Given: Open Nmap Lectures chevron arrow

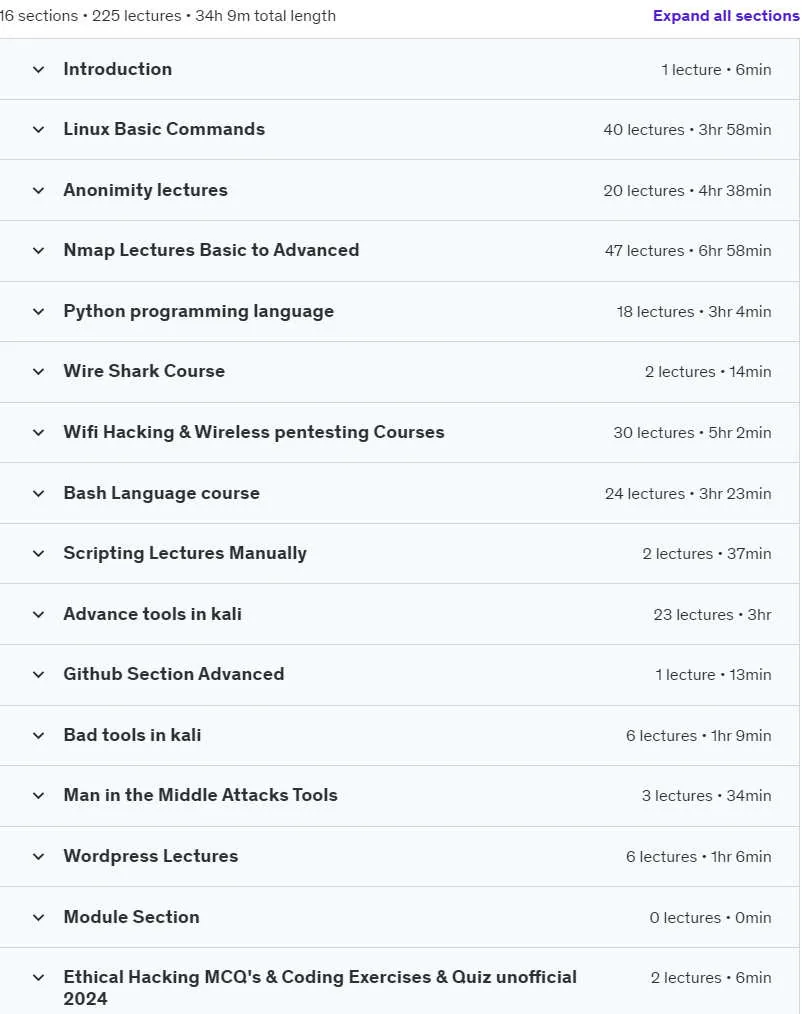Looking at the screenshot, I should tap(39, 250).
